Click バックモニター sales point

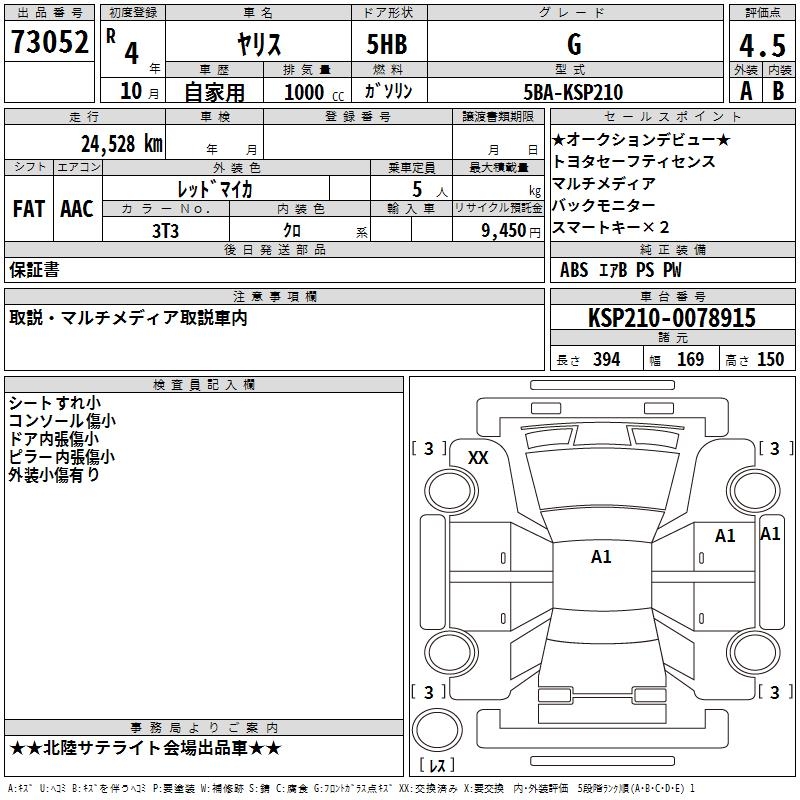coord(604,205)
